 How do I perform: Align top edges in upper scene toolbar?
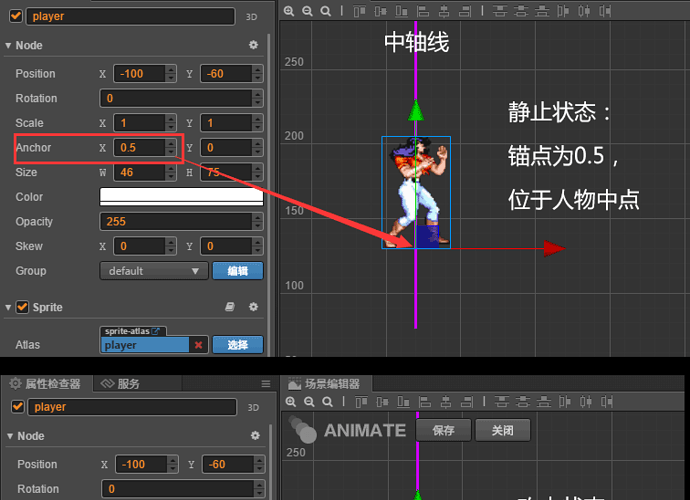(359, 11)
